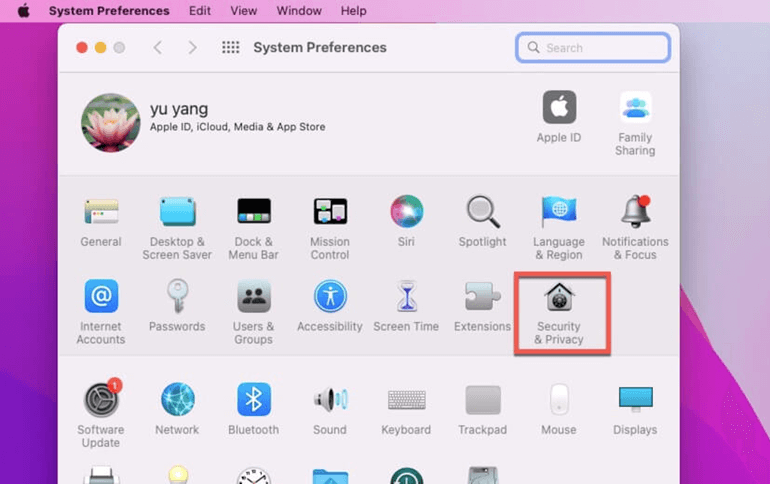Open the View menu in menu bar
Image resolution: width=770 pixels, height=484 pixels.
click(x=243, y=11)
